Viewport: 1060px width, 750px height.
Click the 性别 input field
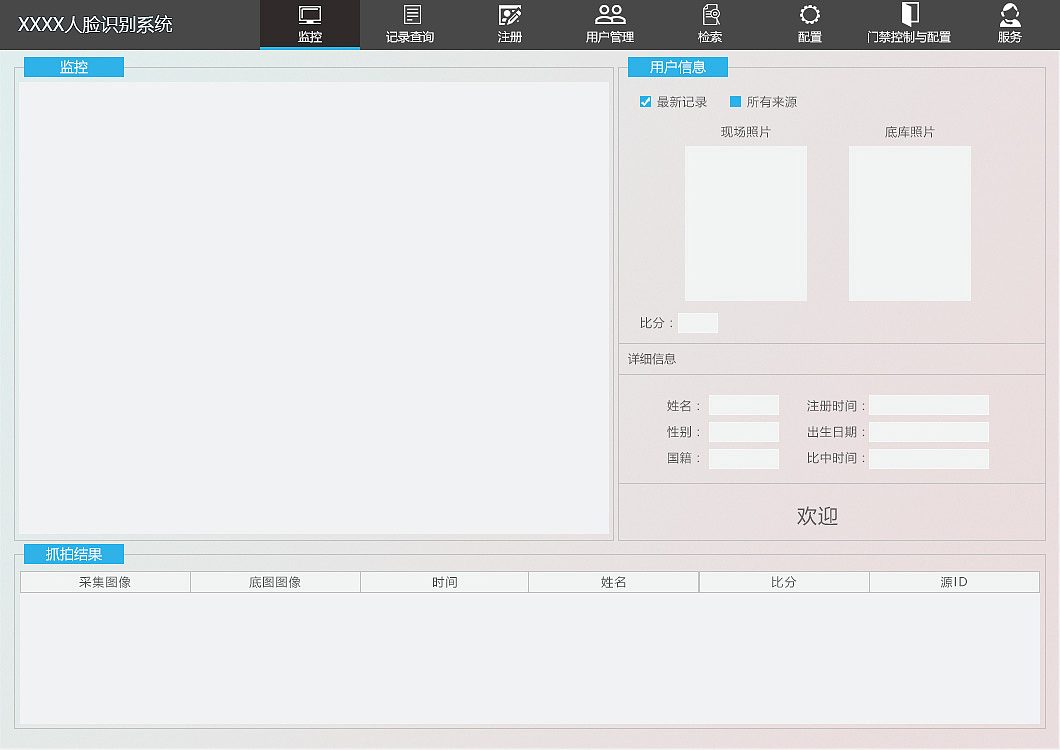point(744,431)
